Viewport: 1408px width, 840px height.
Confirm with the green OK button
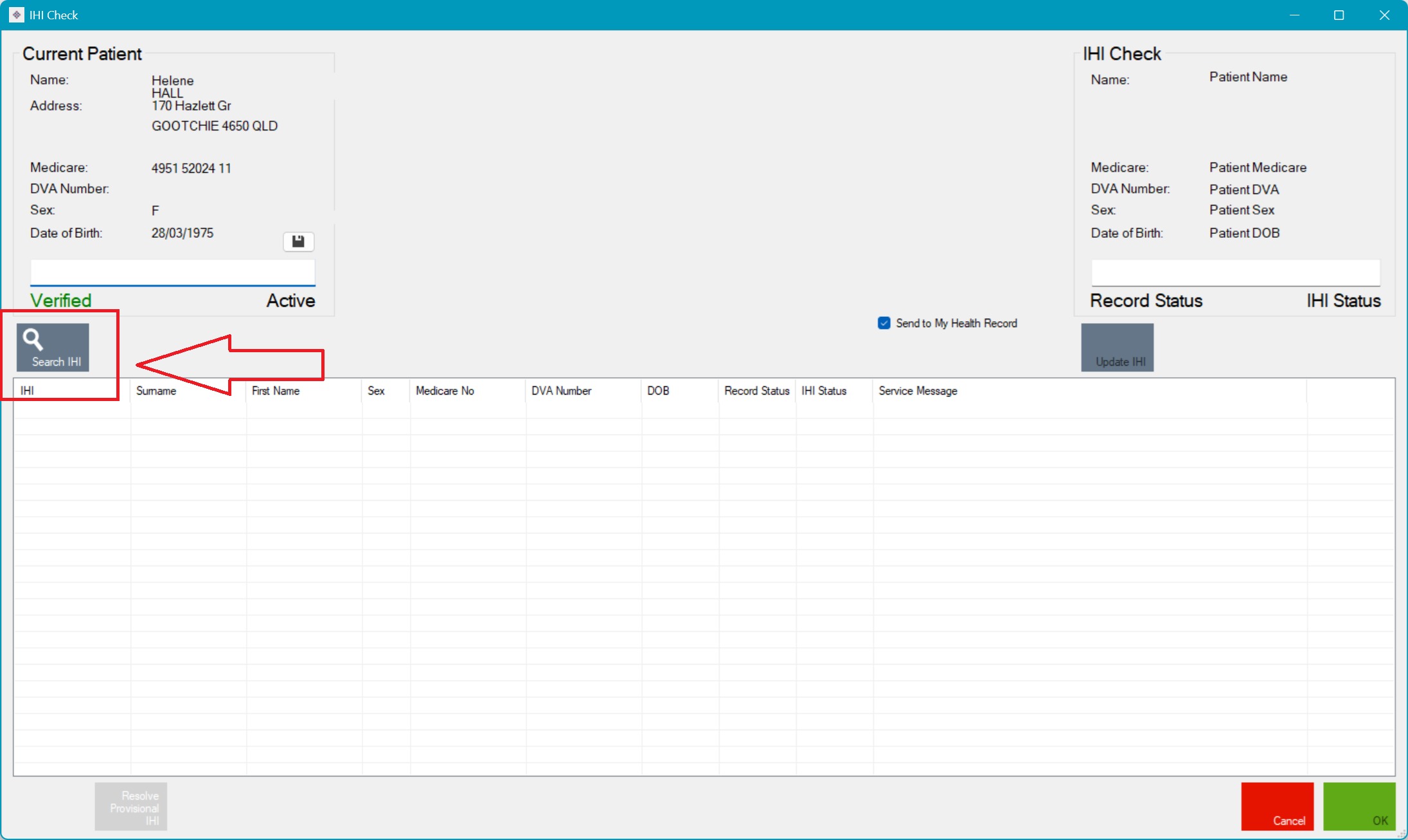(x=1359, y=806)
